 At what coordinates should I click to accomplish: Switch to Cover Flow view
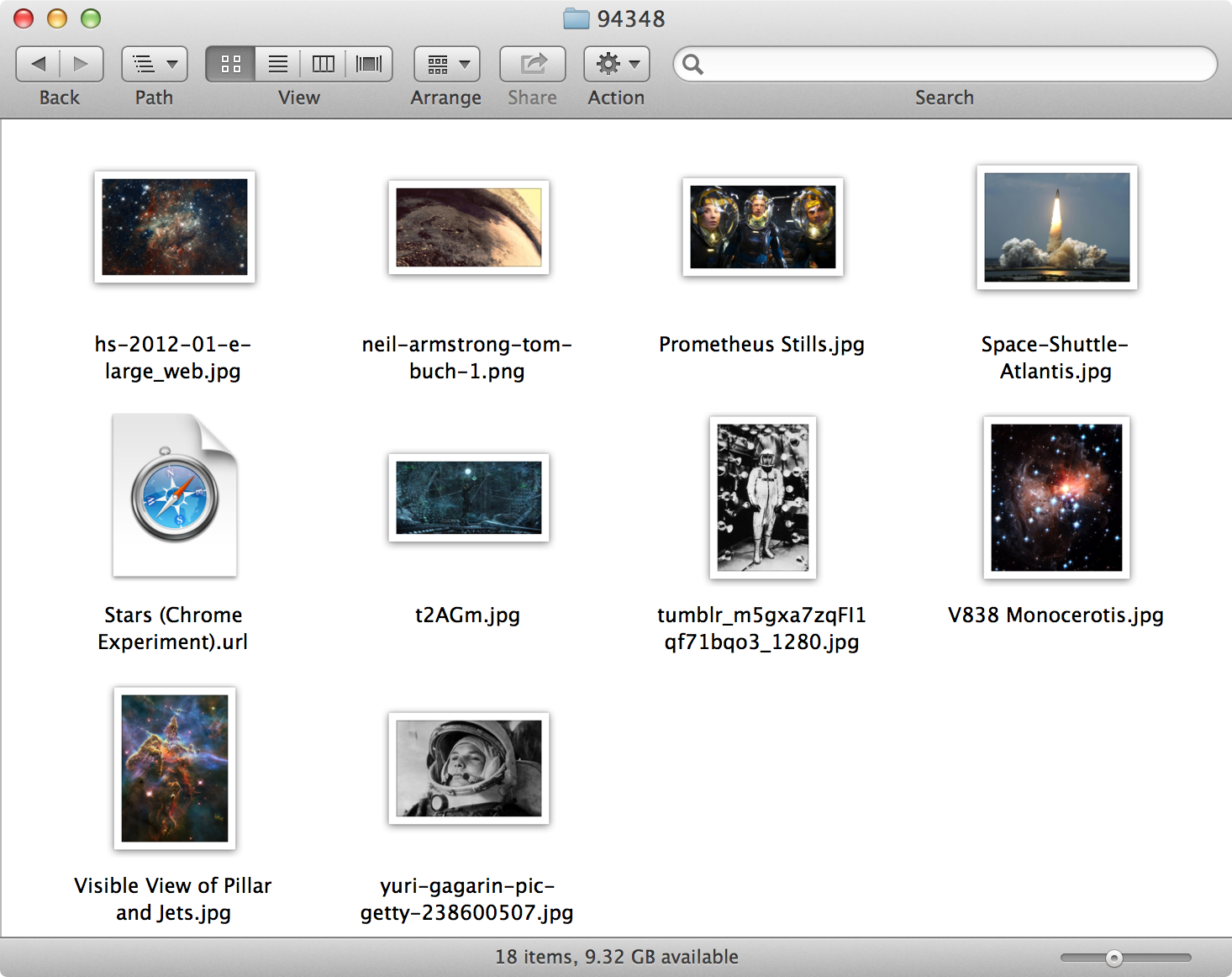pyautogui.click(x=369, y=64)
